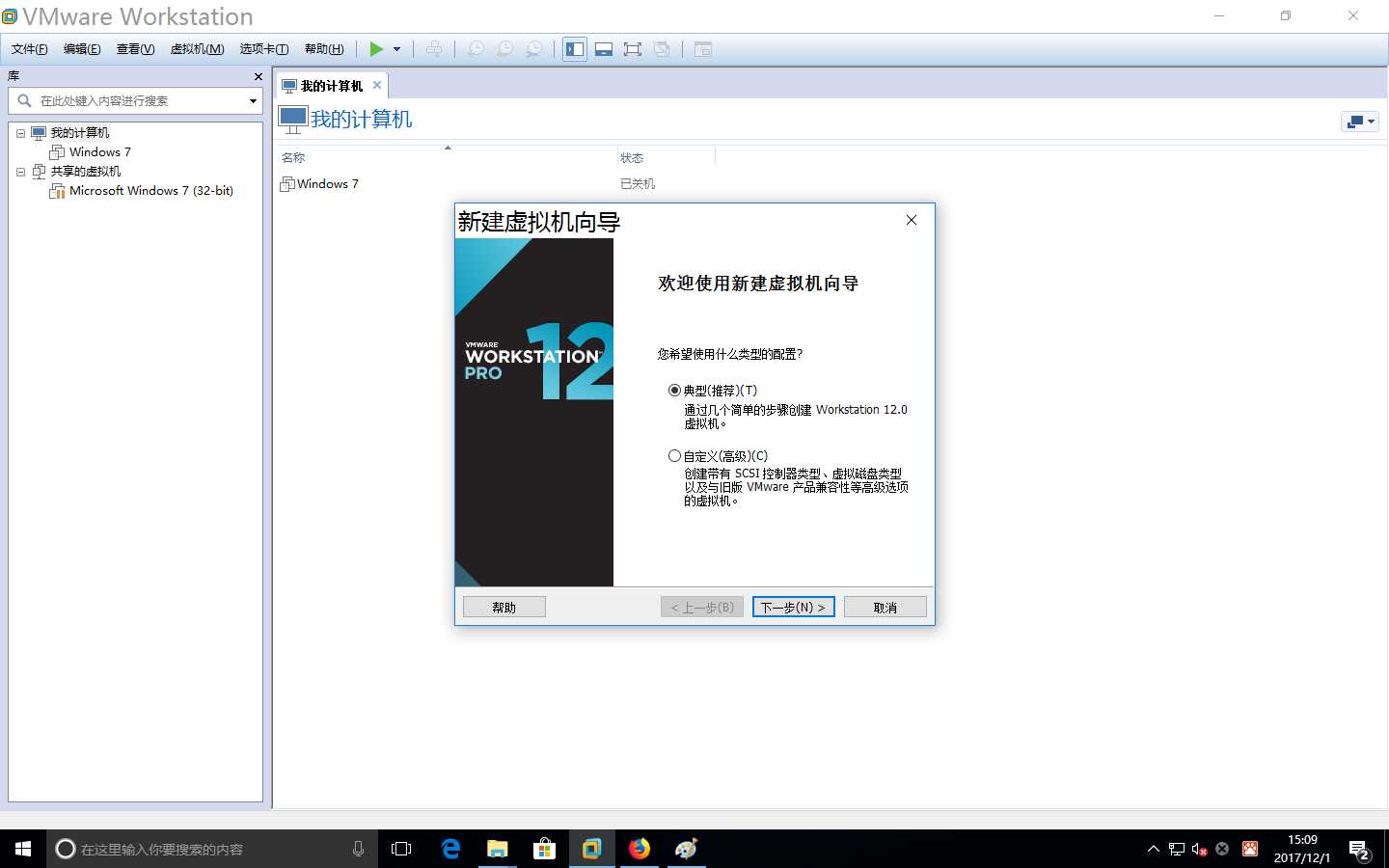The width and height of the screenshot is (1389, 868).
Task: Open File Explorer from taskbar
Action: click(x=497, y=849)
